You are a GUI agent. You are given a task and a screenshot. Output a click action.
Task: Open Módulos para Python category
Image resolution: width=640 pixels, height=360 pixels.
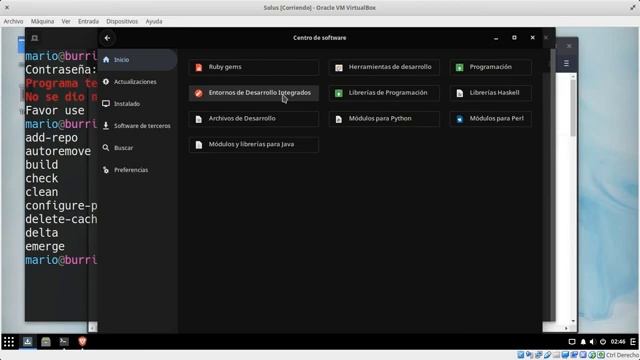(x=384, y=119)
